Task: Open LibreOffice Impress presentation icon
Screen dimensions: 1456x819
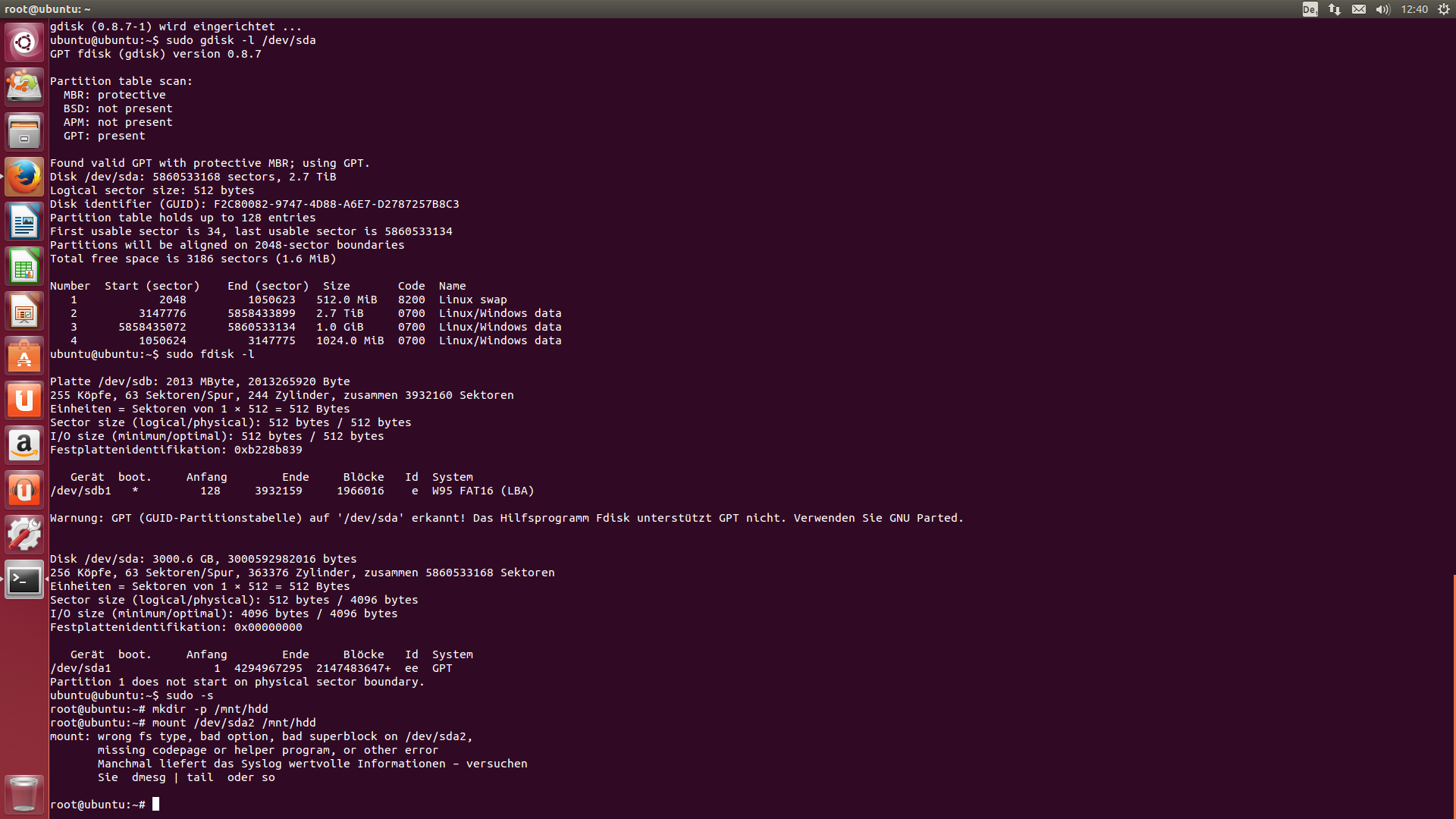Action: [24, 311]
